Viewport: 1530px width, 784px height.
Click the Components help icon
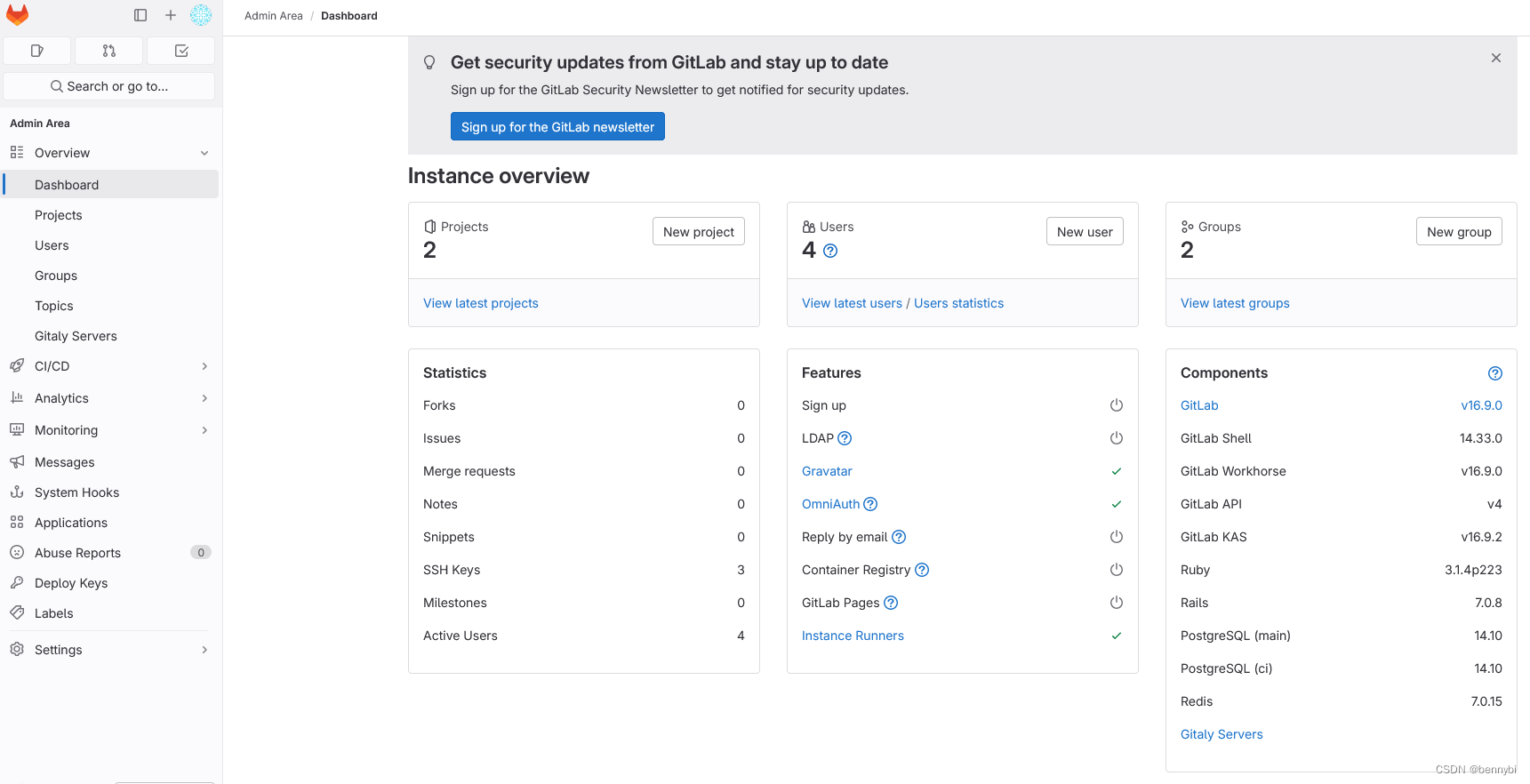(x=1495, y=373)
